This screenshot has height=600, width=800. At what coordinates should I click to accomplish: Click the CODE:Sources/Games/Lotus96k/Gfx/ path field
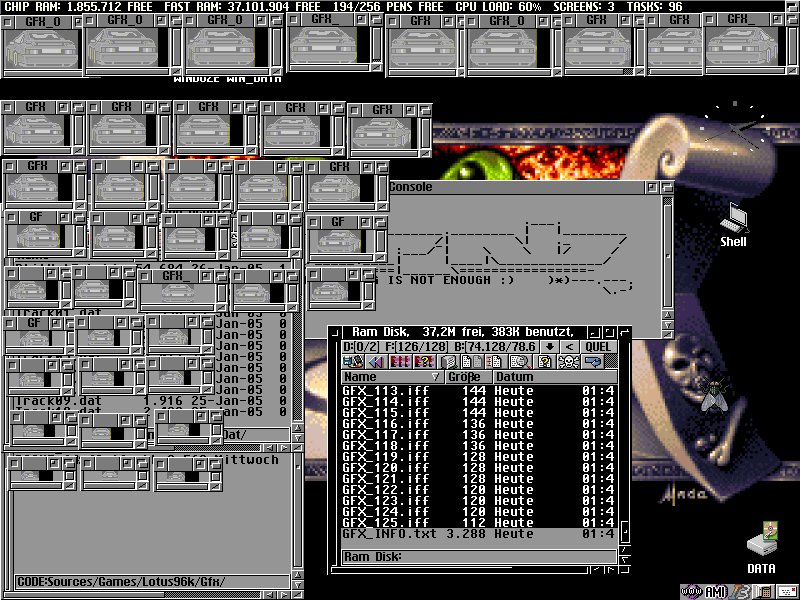pos(152,582)
